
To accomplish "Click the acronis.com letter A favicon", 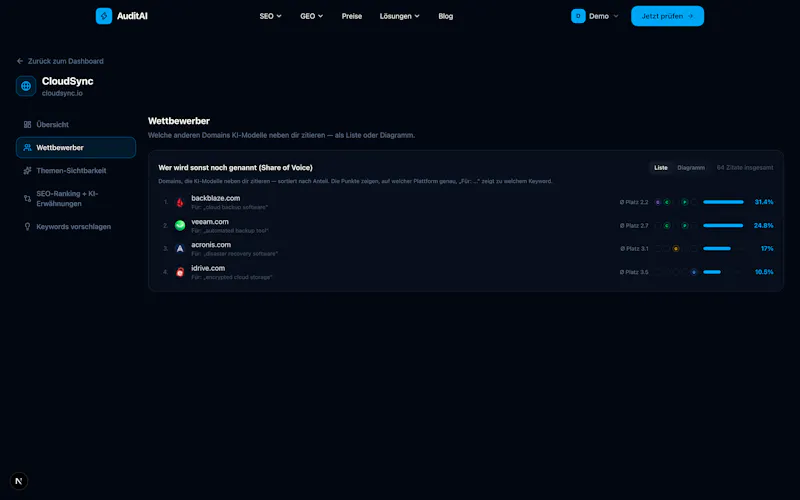I will pos(180,248).
